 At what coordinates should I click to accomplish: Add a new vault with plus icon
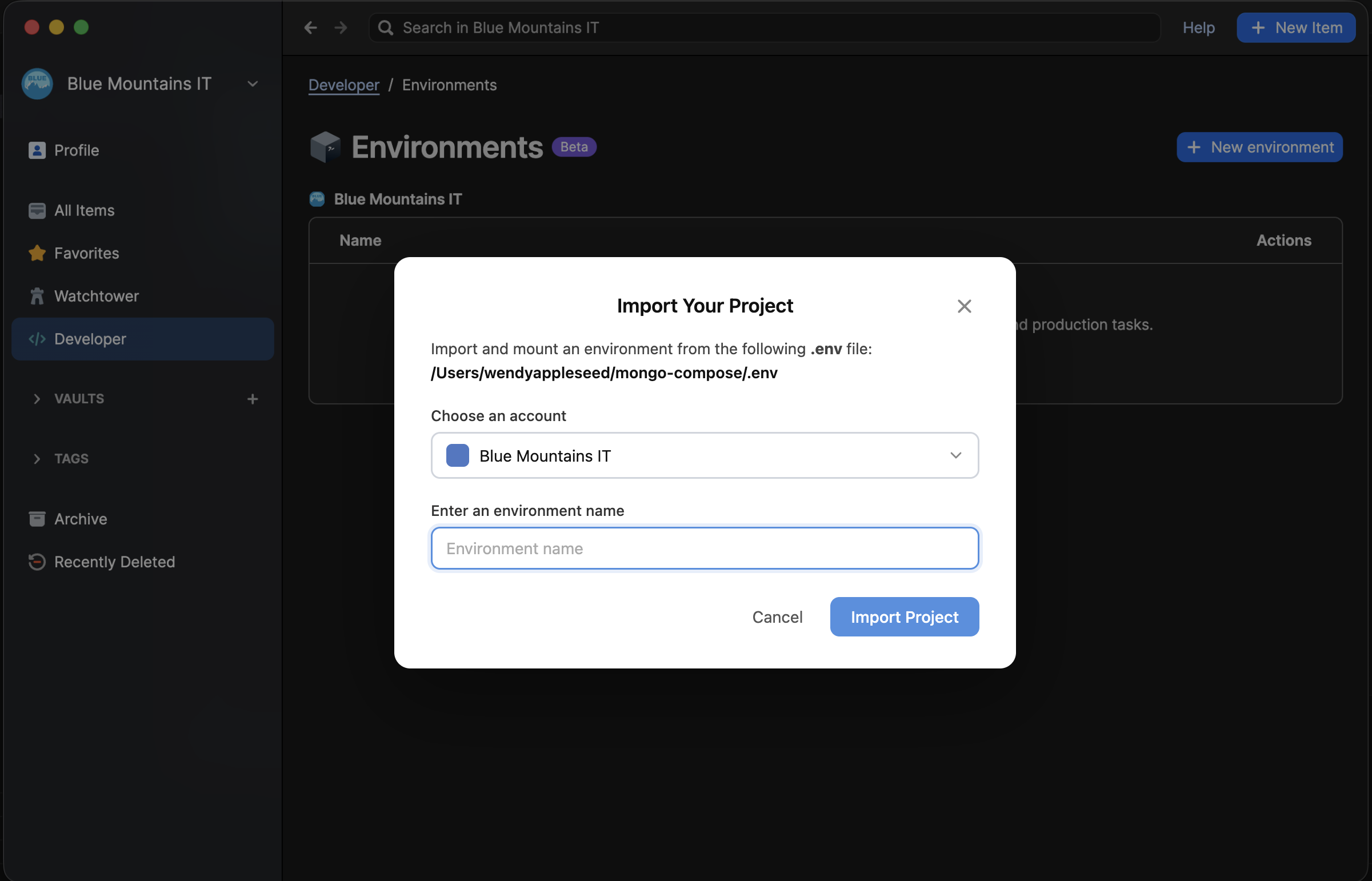(253, 399)
